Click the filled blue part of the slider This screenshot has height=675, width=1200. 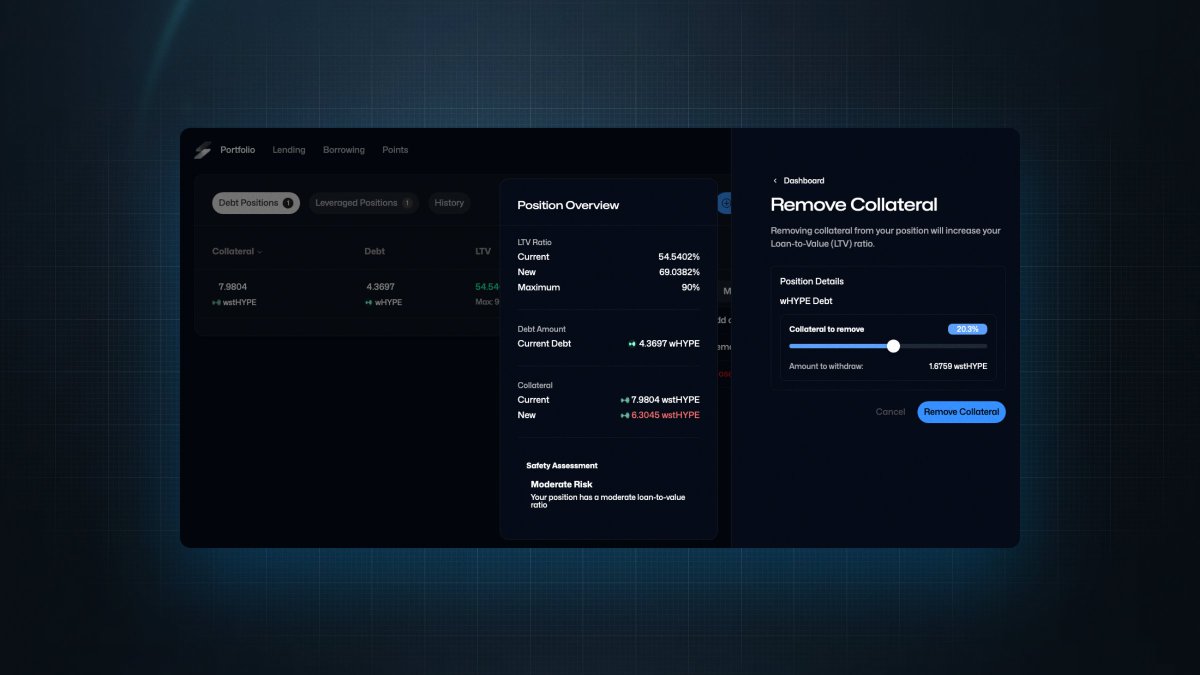pos(838,346)
